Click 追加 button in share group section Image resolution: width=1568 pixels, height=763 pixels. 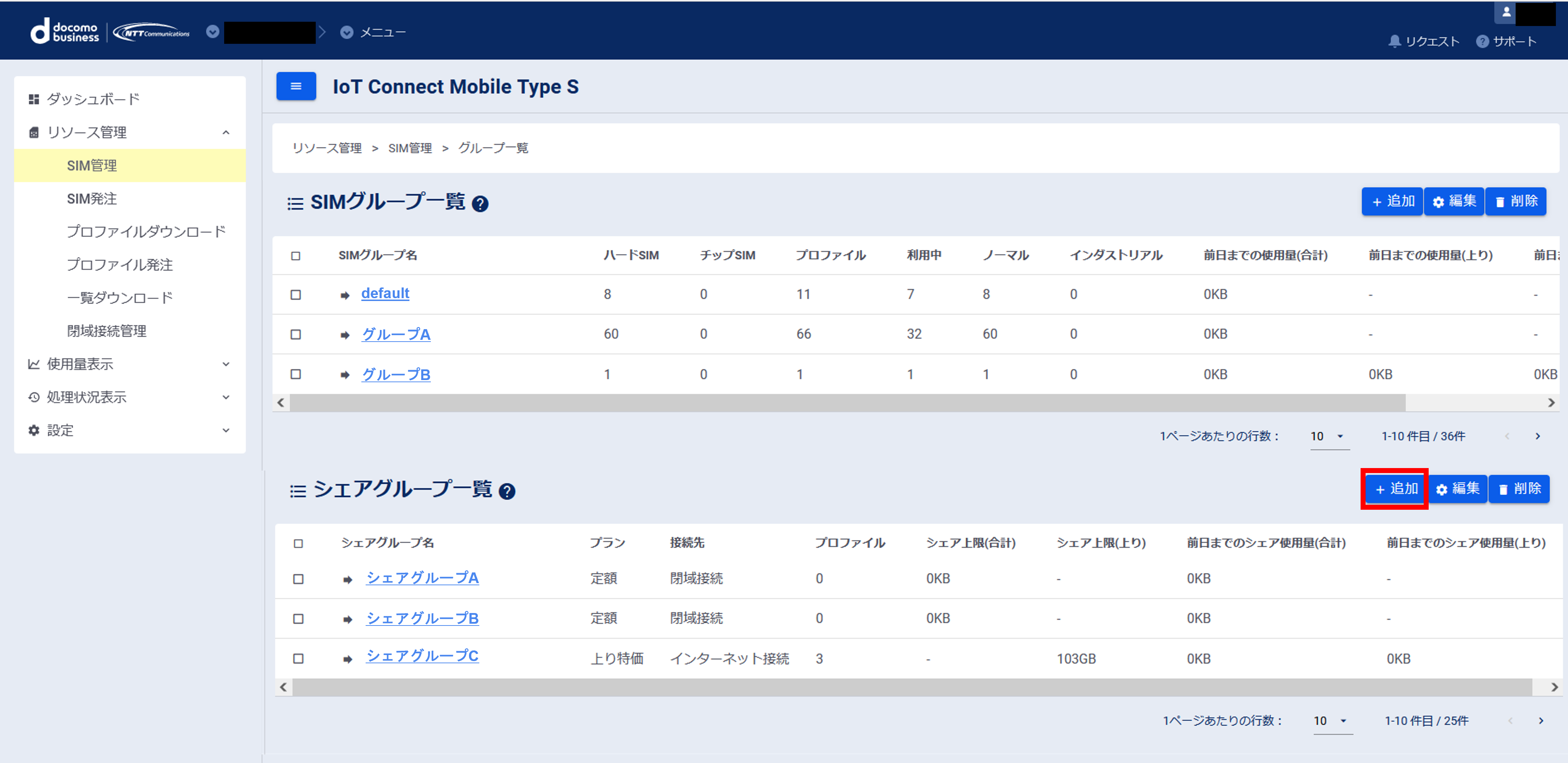(1395, 489)
